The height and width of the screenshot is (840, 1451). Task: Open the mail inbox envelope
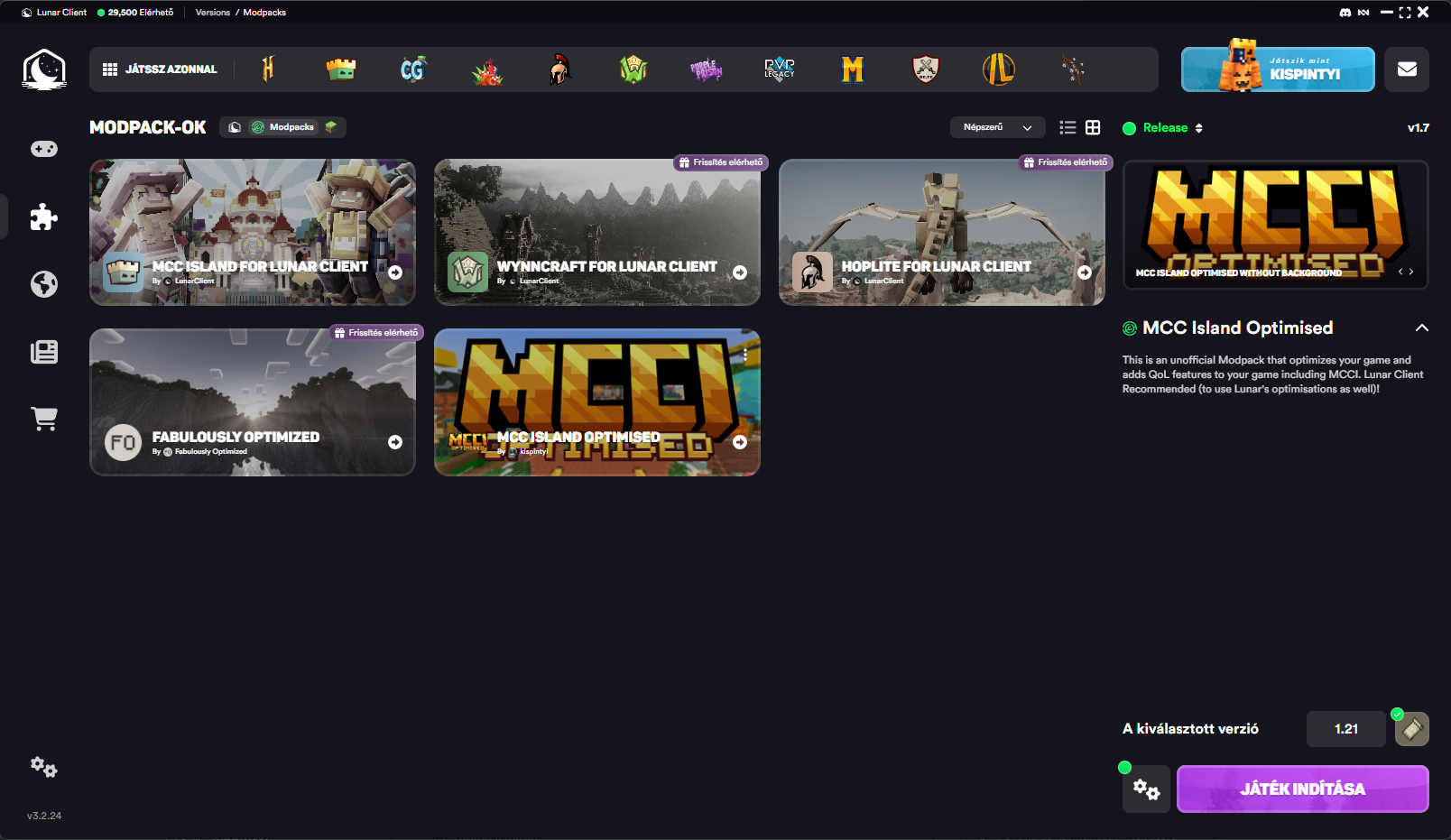tap(1407, 69)
